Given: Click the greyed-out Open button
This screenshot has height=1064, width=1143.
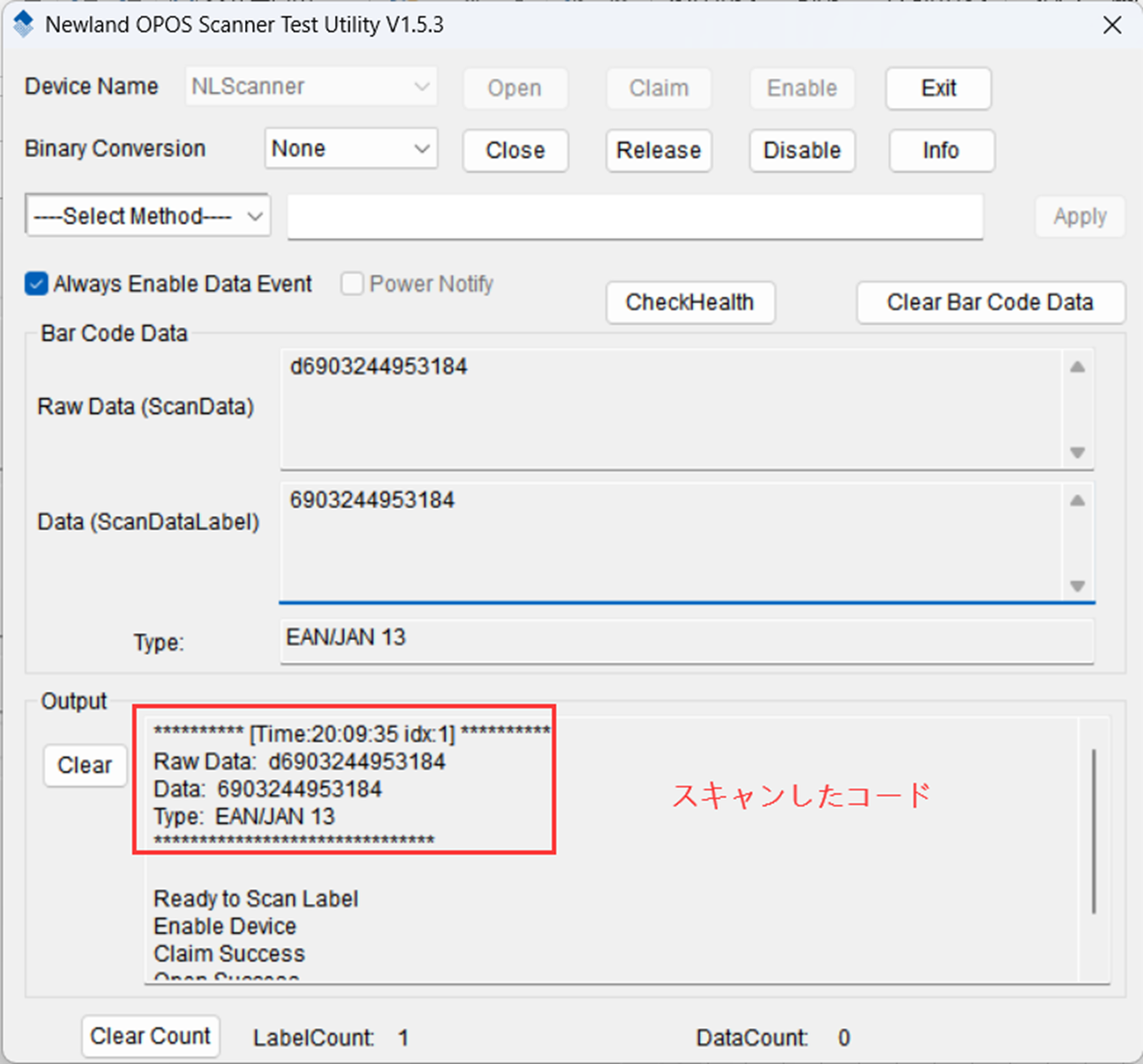Looking at the screenshot, I should [515, 88].
